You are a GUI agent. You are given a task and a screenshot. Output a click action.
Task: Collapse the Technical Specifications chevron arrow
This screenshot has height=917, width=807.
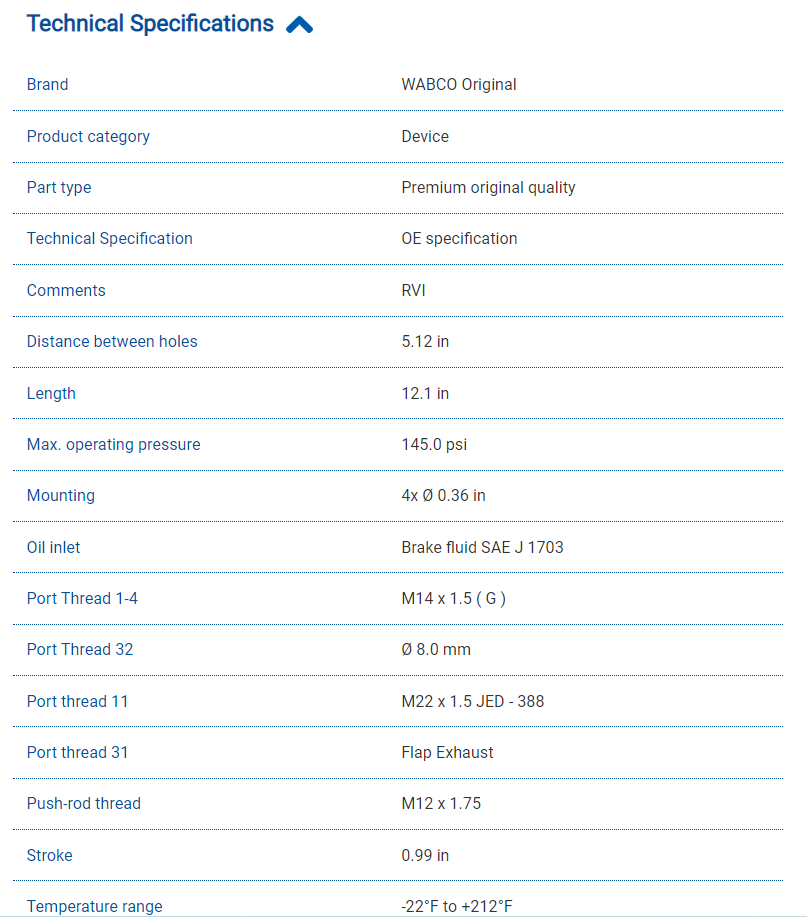(299, 26)
